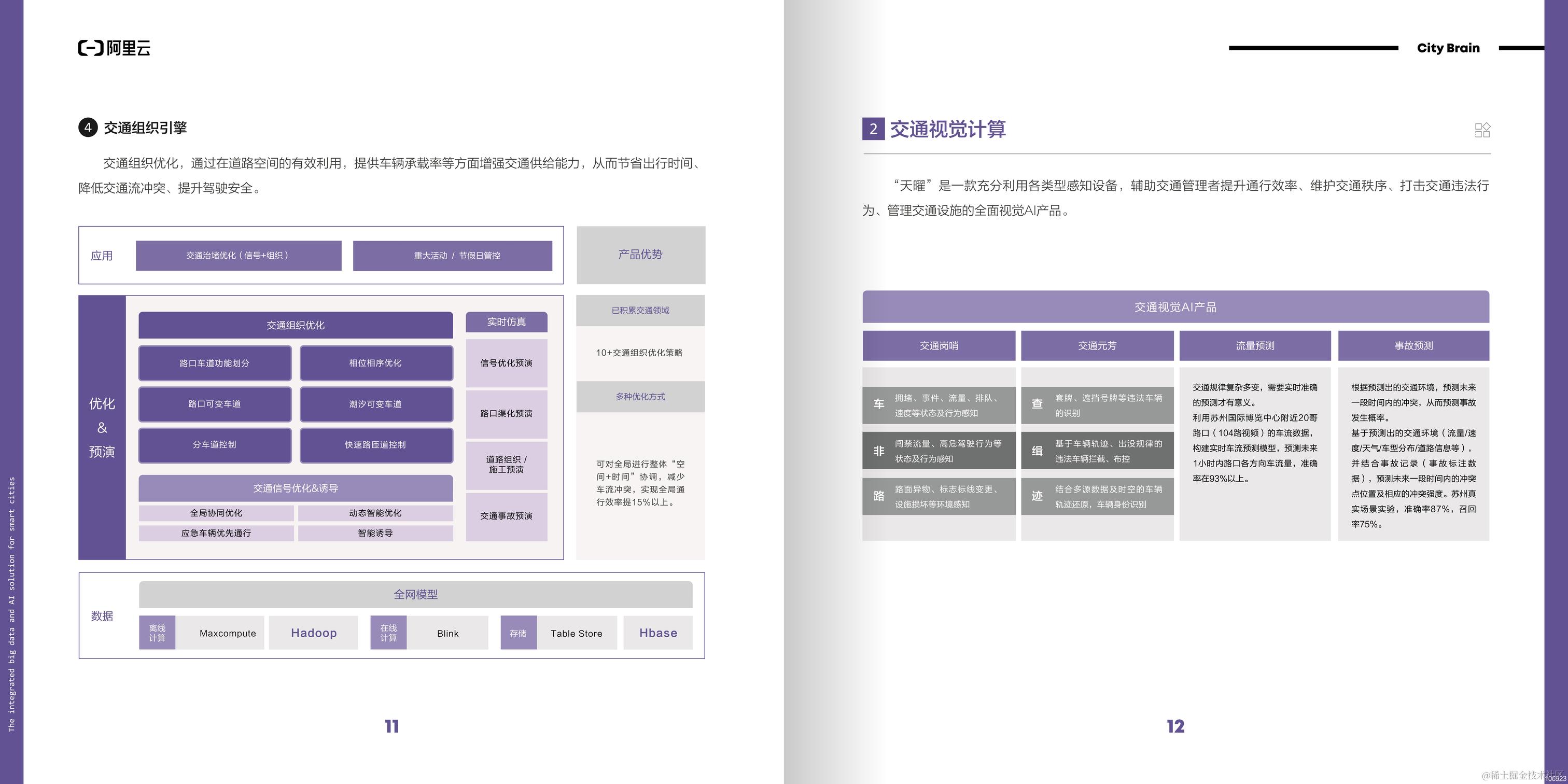The image size is (1568, 784).
Task: Click the 产品优势 panel header
Action: pyautogui.click(x=640, y=255)
